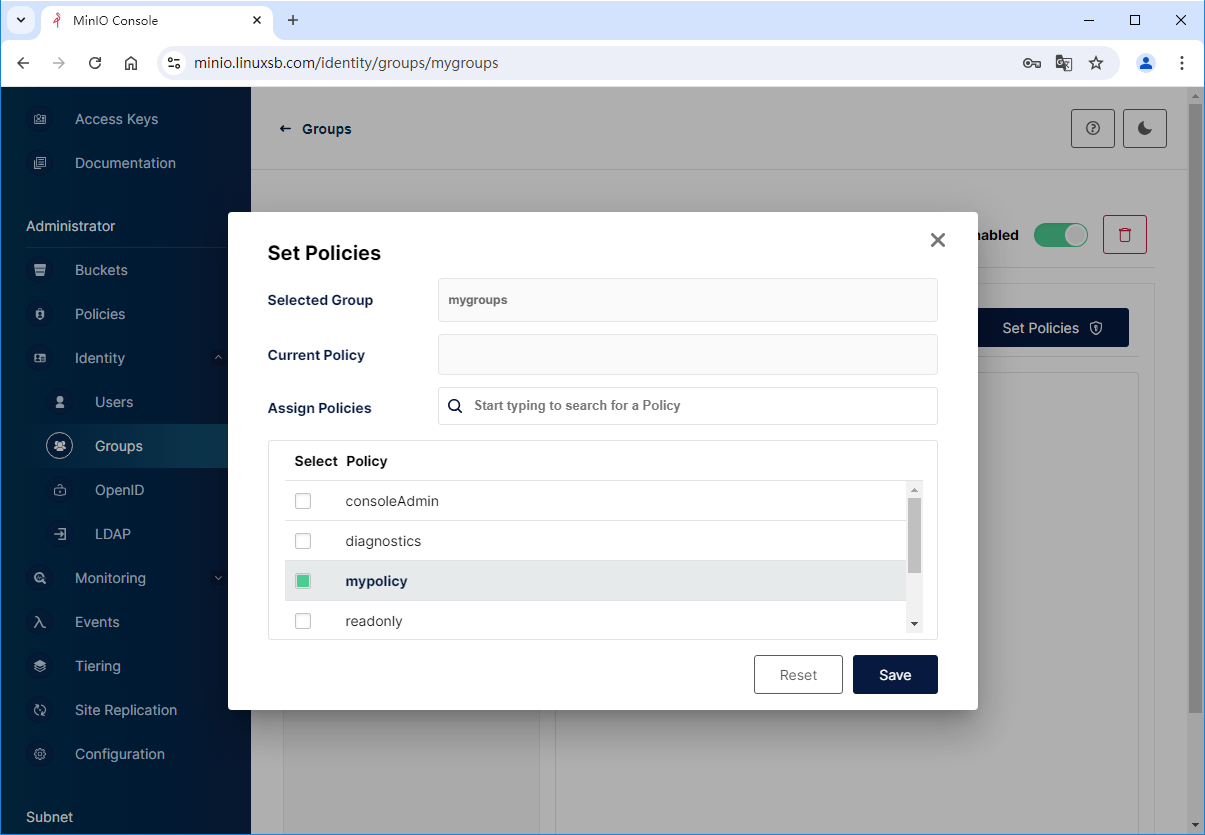Click the Site Replication icon
The height and width of the screenshot is (835, 1205).
pos(40,710)
